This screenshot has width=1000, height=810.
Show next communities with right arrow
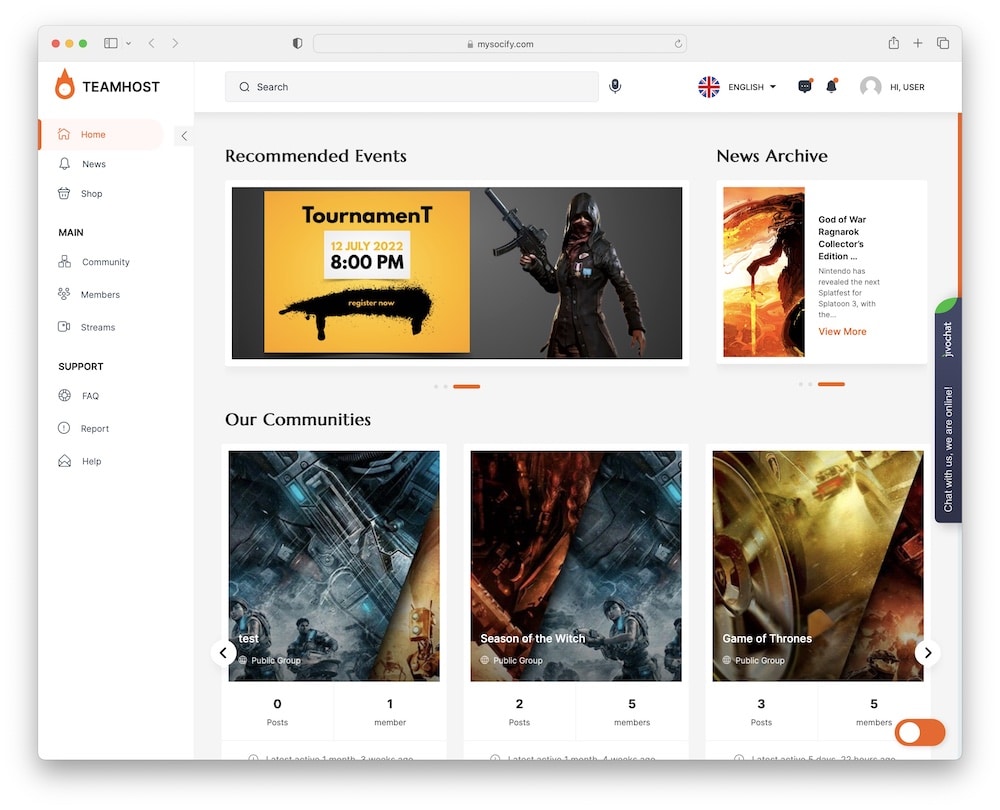tap(927, 652)
